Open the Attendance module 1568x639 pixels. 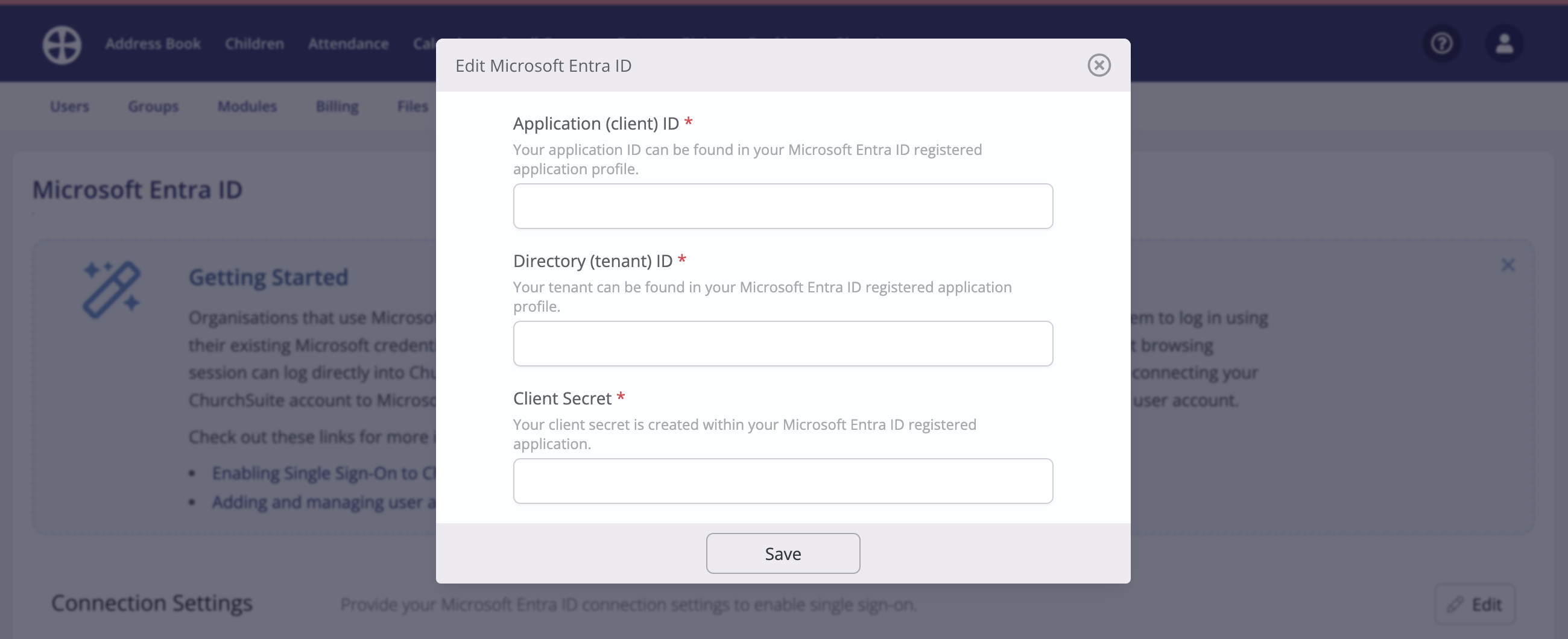click(x=348, y=44)
